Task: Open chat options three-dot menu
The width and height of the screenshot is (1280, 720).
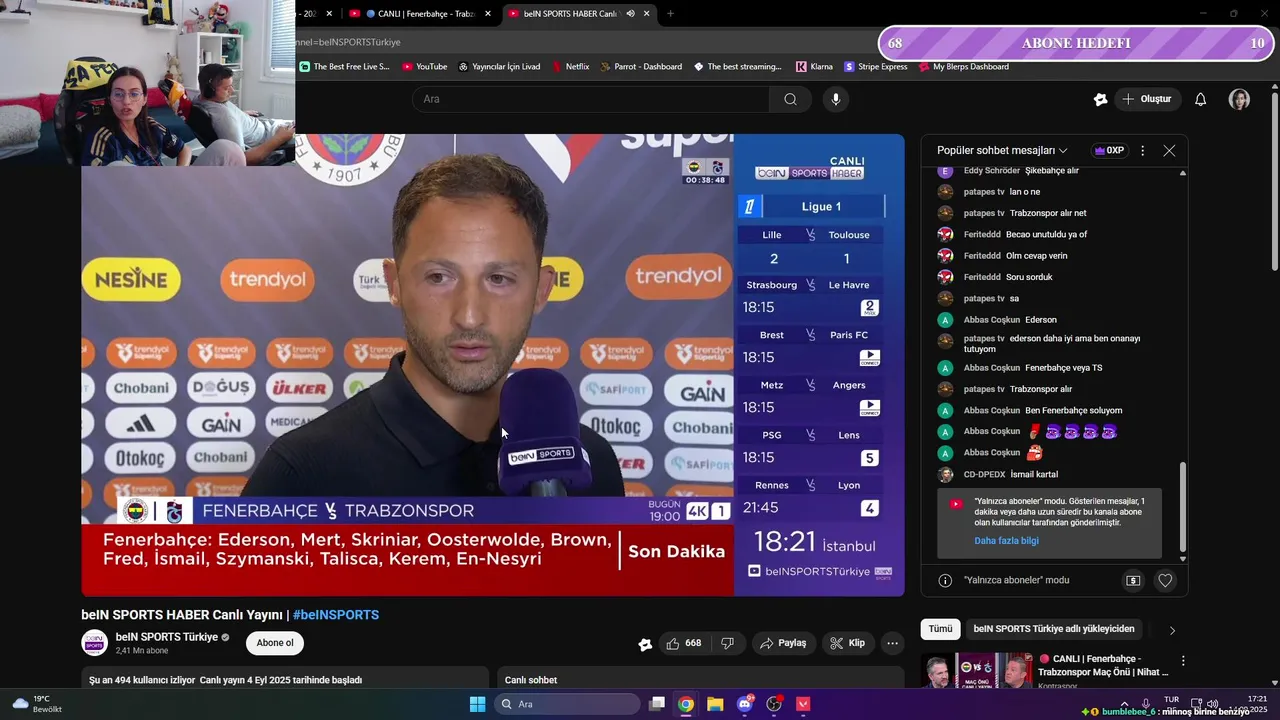Action: pyautogui.click(x=1142, y=150)
